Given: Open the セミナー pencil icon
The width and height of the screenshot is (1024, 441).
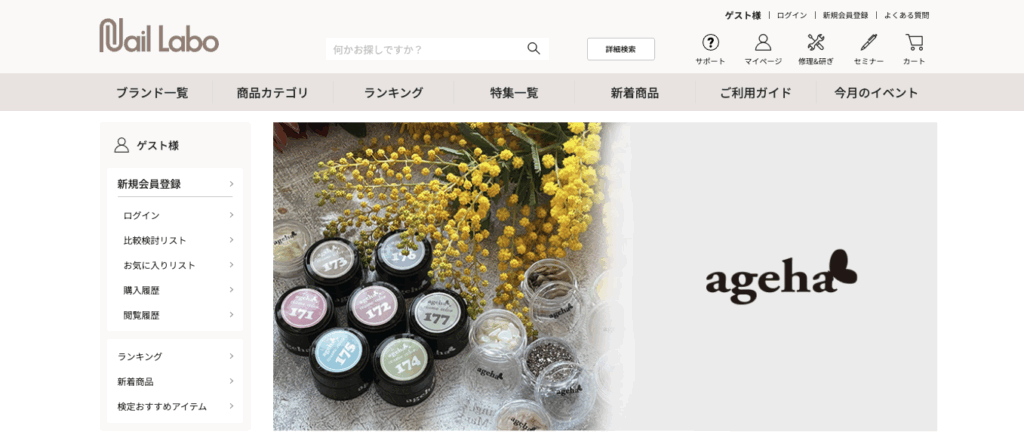Looking at the screenshot, I should 869,42.
